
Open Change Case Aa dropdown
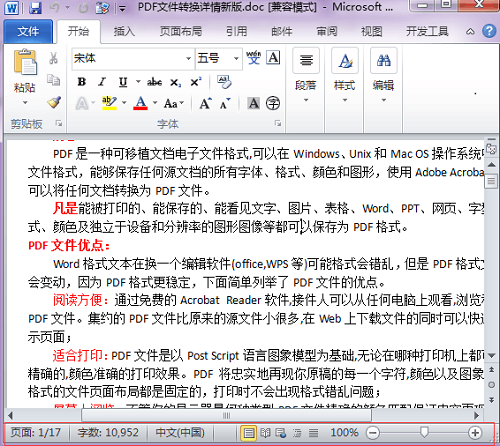(174, 104)
